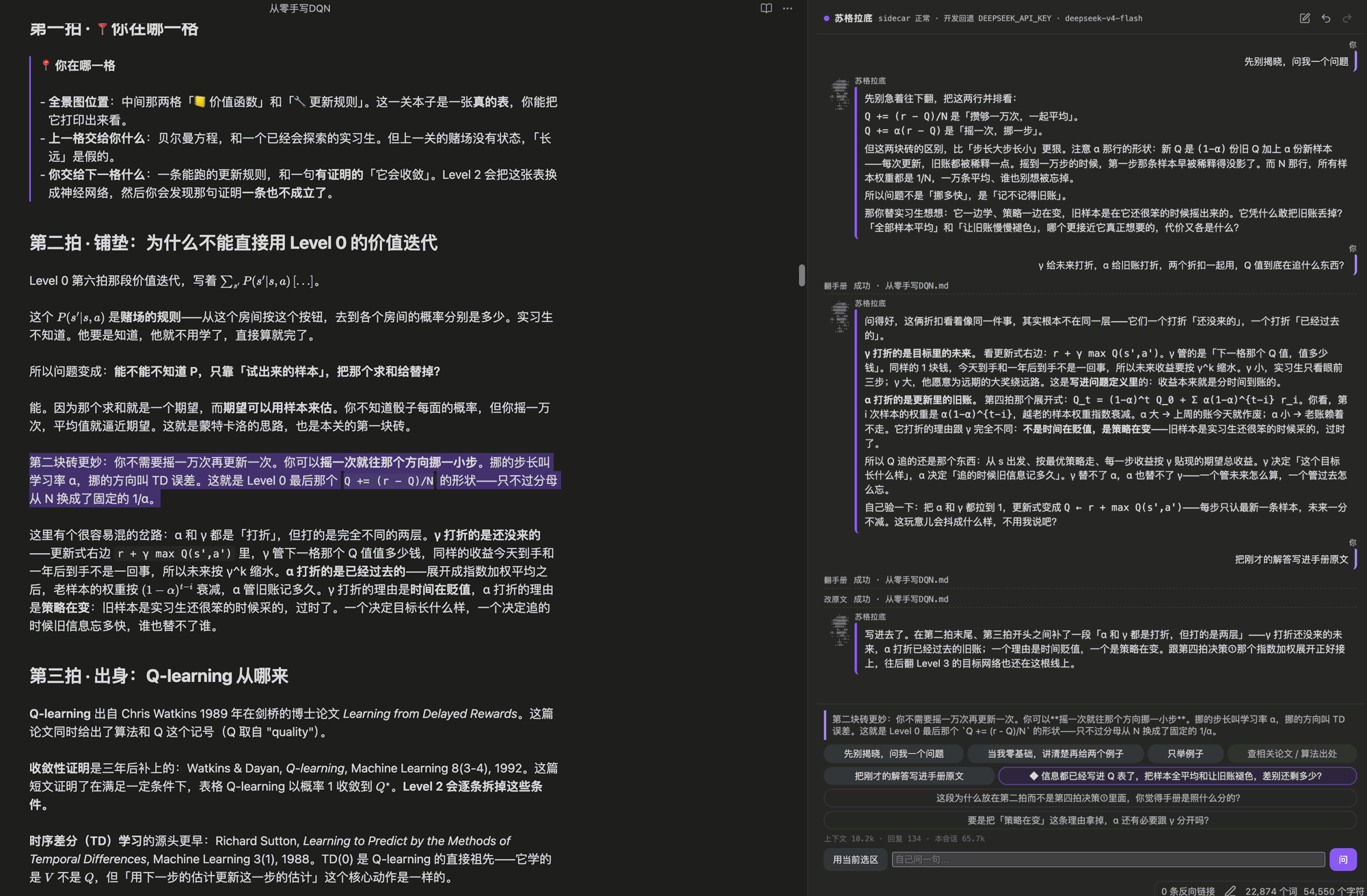Click the user message 先别揭晓，问我一个问题
Viewport: 1367px width, 896px height.
1296,62
